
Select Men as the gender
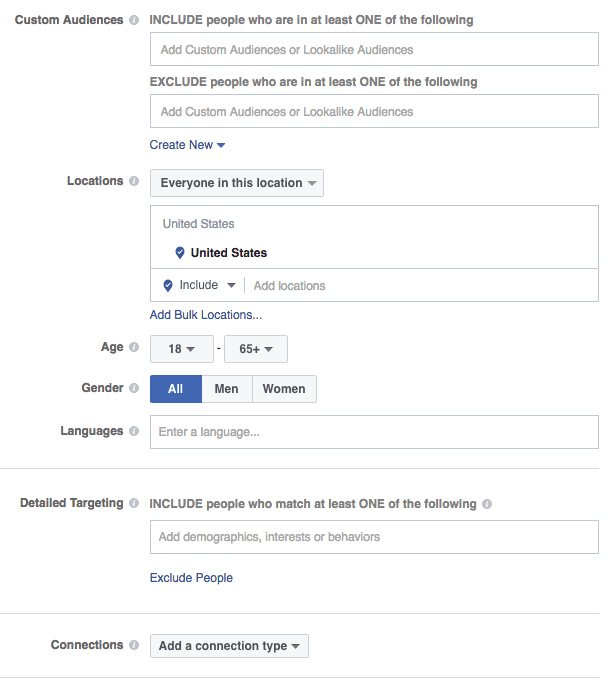point(226,389)
